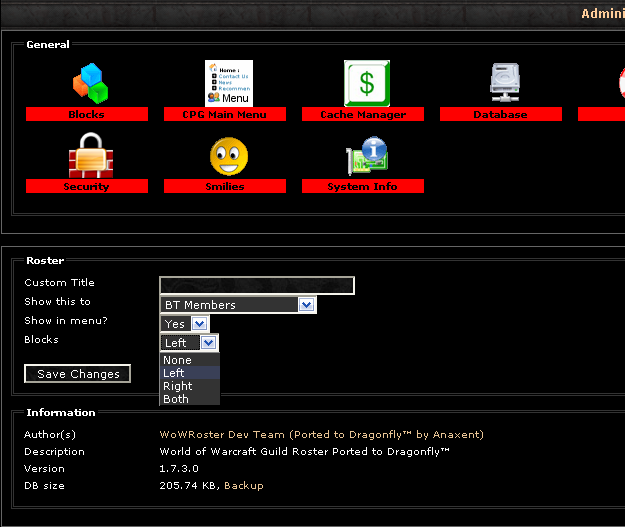
Task: Choose Right in the Blocks list
Action: point(178,386)
